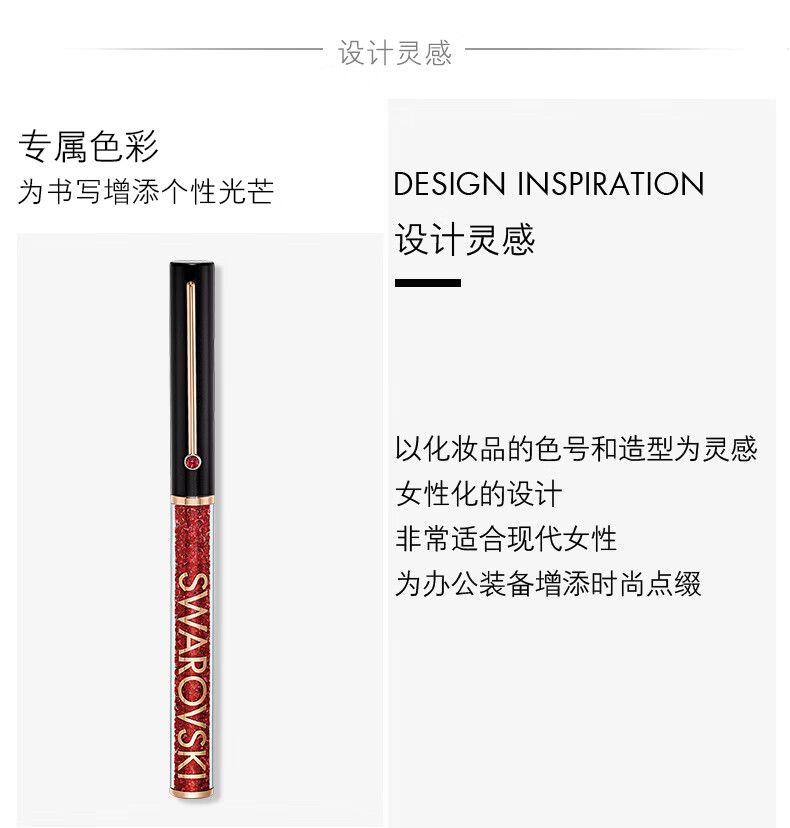Click the right divider line beside the header
Screen dimensions: 790x828
tap(605, 49)
